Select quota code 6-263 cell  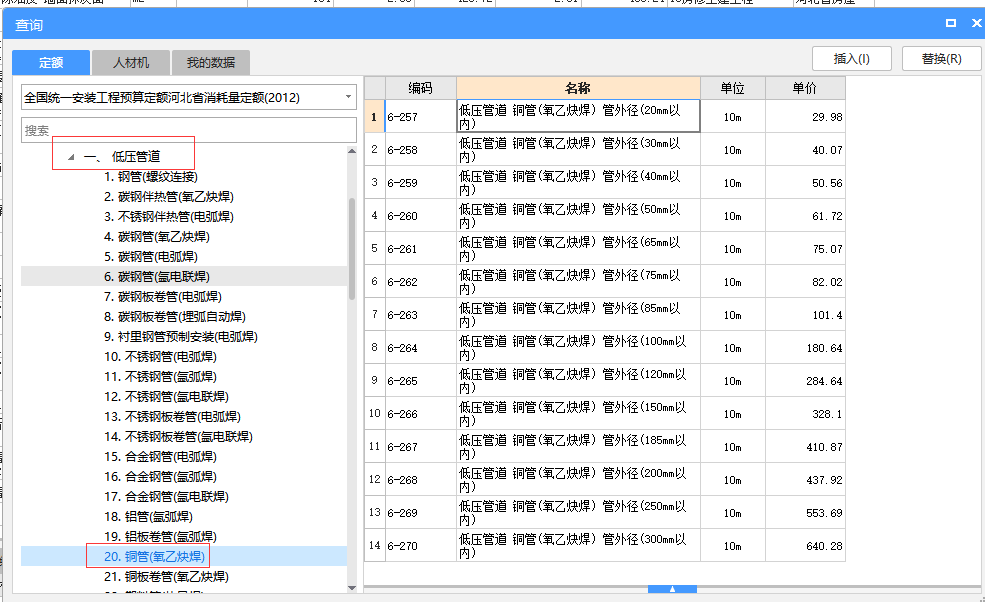420,315
